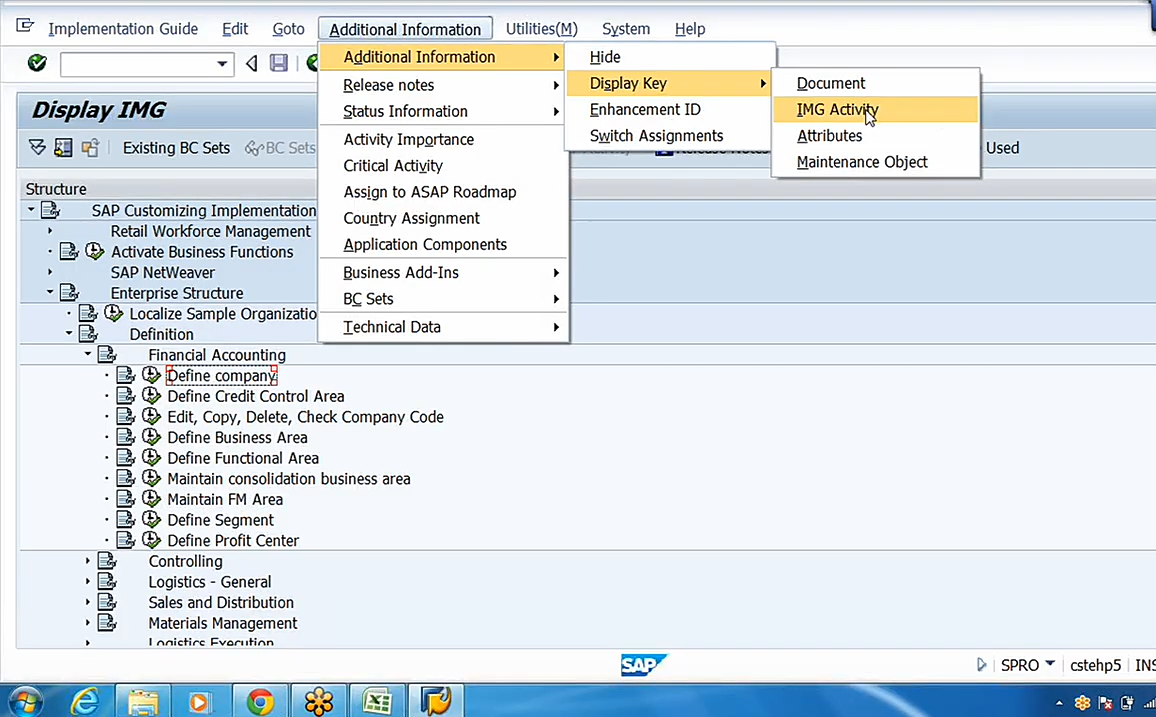Open Technical Data submenu
Viewport: 1156px width, 717px height.
(x=443, y=326)
